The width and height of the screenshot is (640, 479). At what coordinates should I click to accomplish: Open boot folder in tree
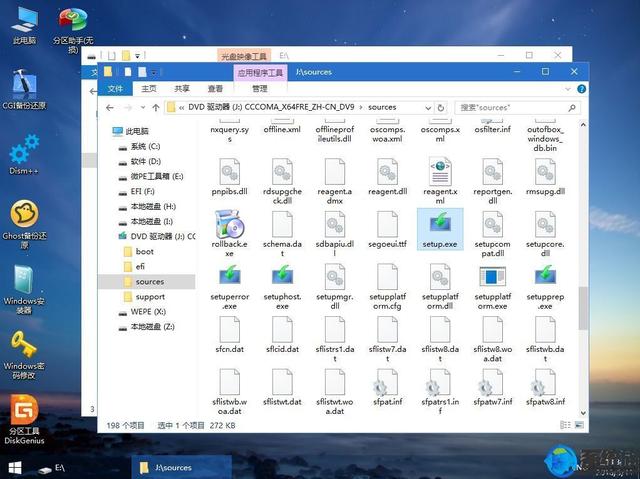click(x=139, y=251)
